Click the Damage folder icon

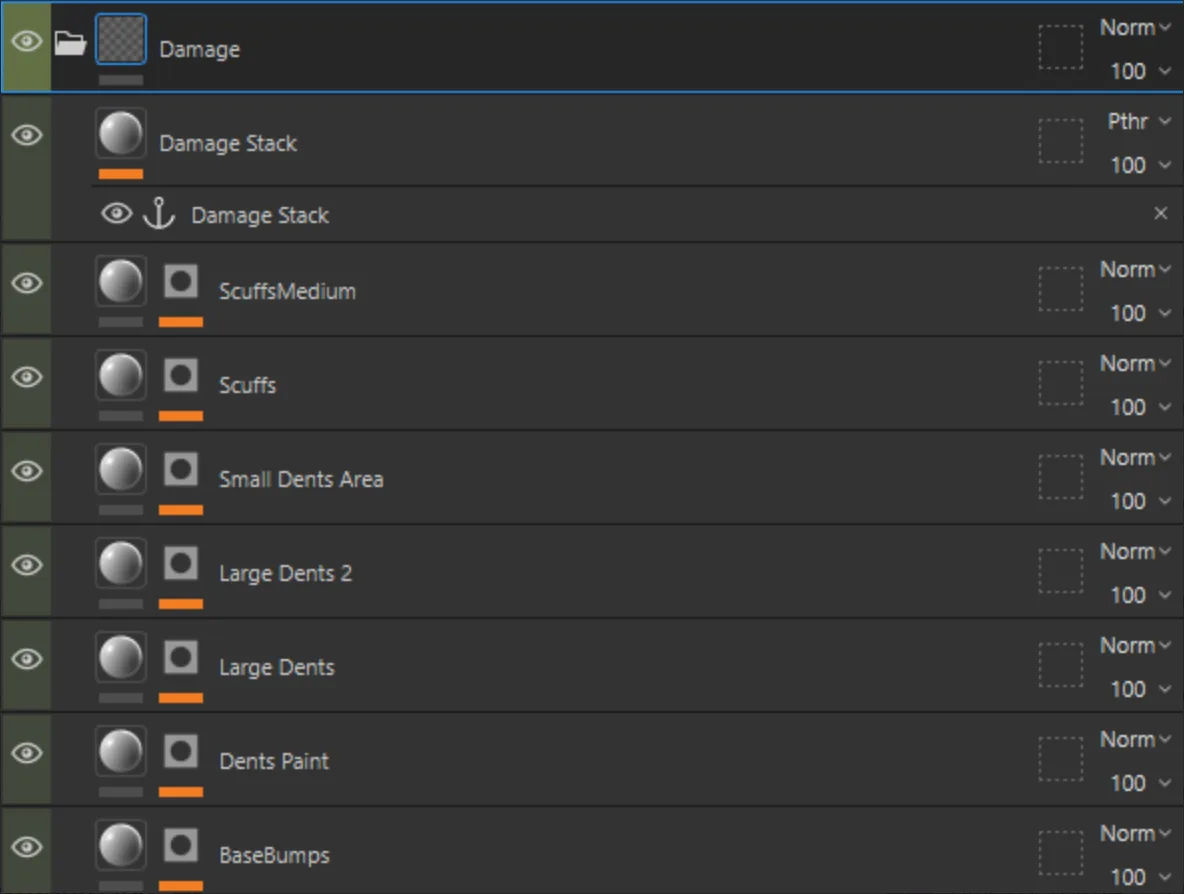[x=70, y=43]
